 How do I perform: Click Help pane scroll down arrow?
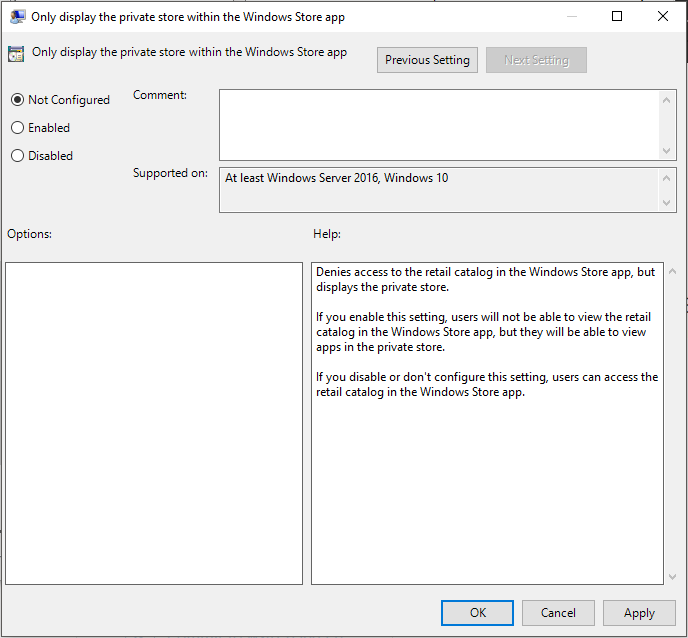(672, 577)
